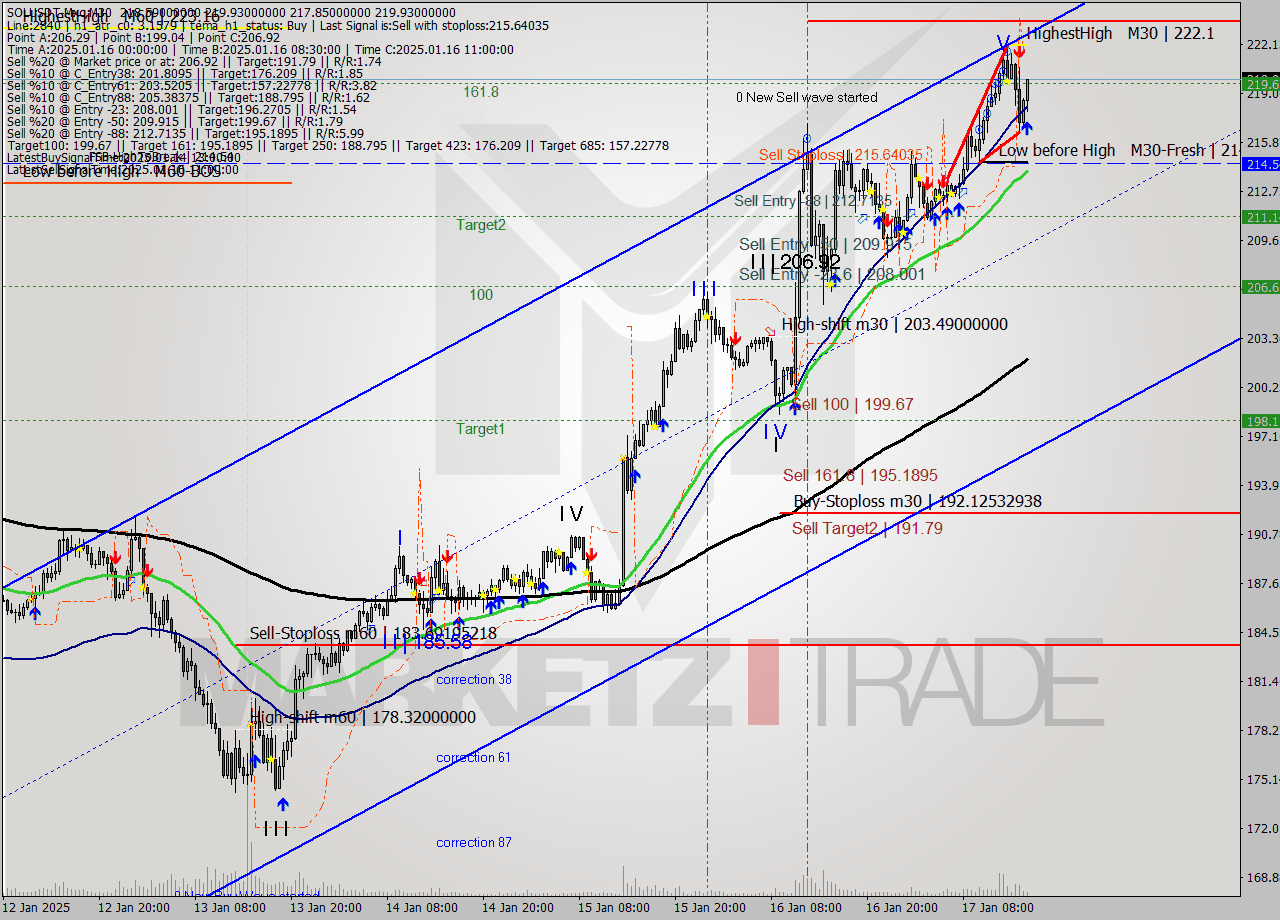The image size is (1280, 920).
Task: Click the green current price tag 219.6
Action: (1260, 85)
